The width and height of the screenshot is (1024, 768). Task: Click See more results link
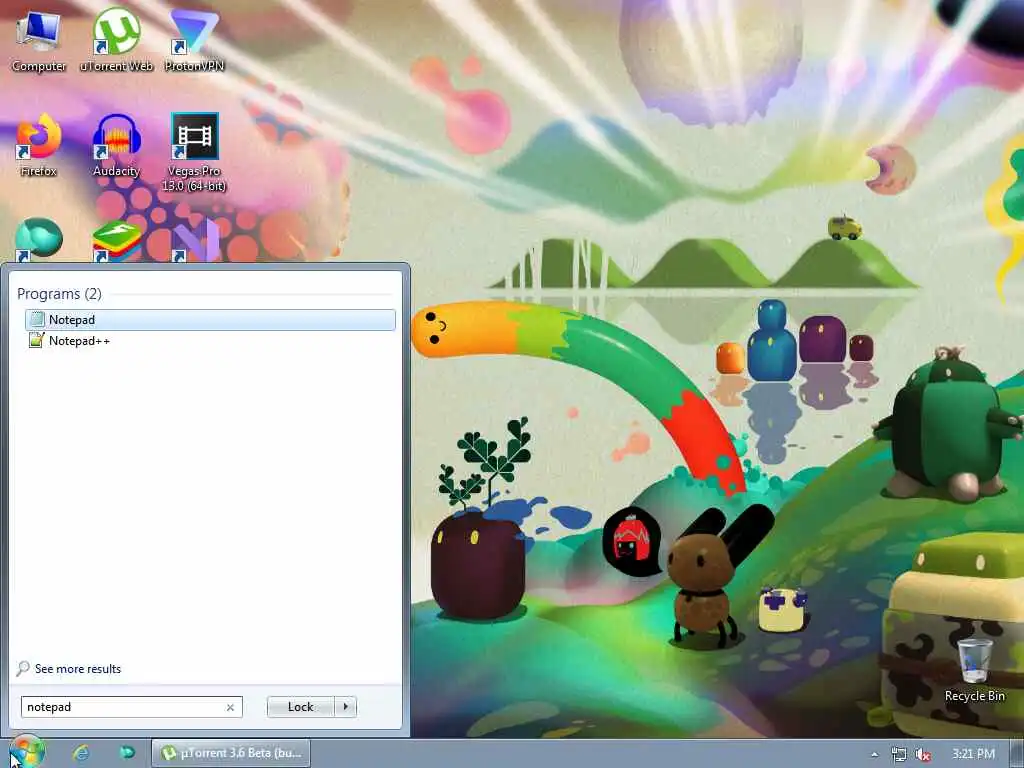78,669
